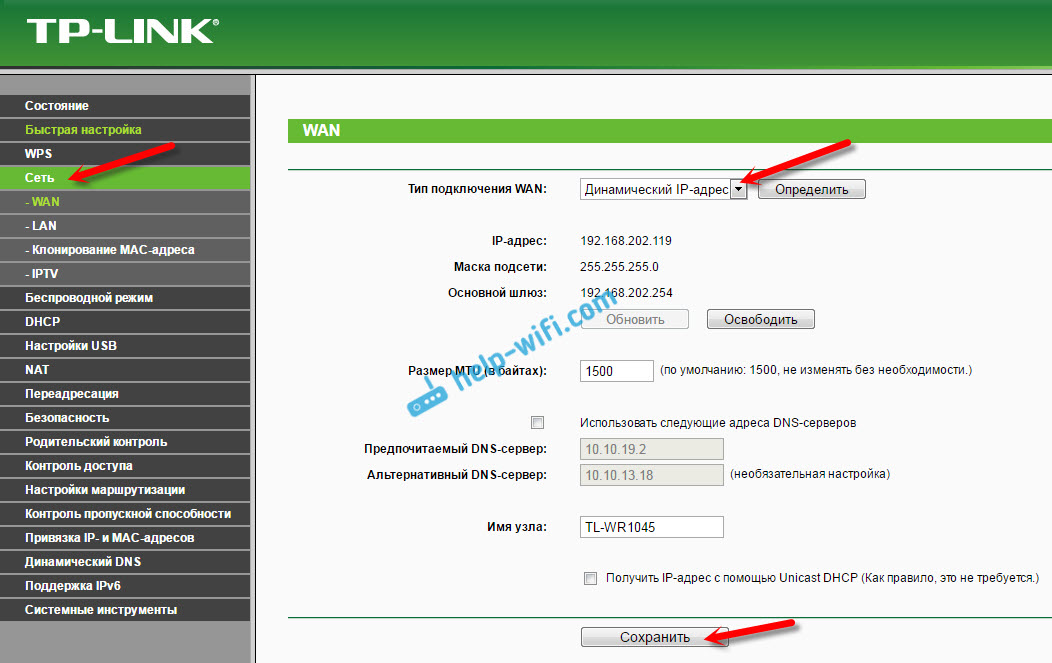Open Родительский контроль parental control
Screen dimensions: 1052x663
pyautogui.click(x=96, y=442)
